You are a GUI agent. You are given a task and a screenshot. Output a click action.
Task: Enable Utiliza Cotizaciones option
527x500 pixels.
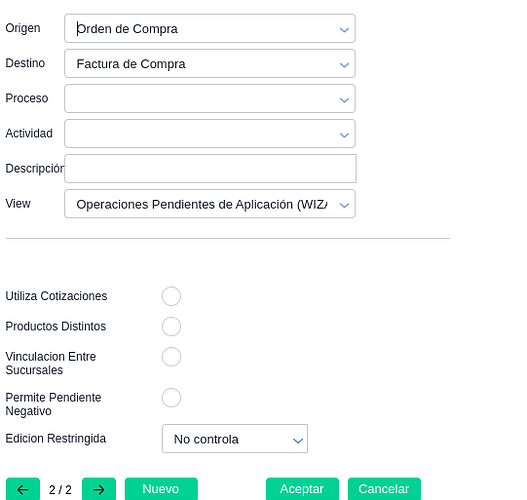click(171, 296)
